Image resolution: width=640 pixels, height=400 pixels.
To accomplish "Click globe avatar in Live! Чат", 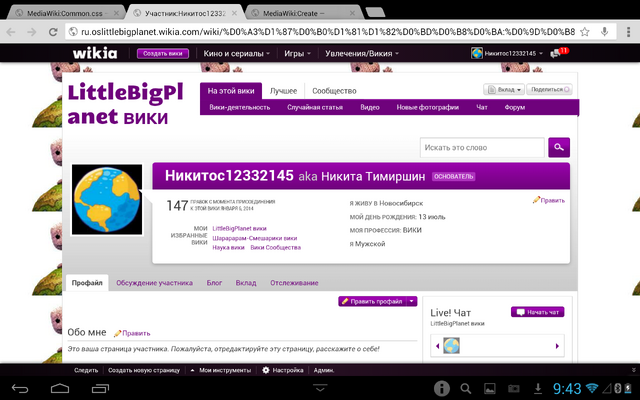I will point(451,346).
